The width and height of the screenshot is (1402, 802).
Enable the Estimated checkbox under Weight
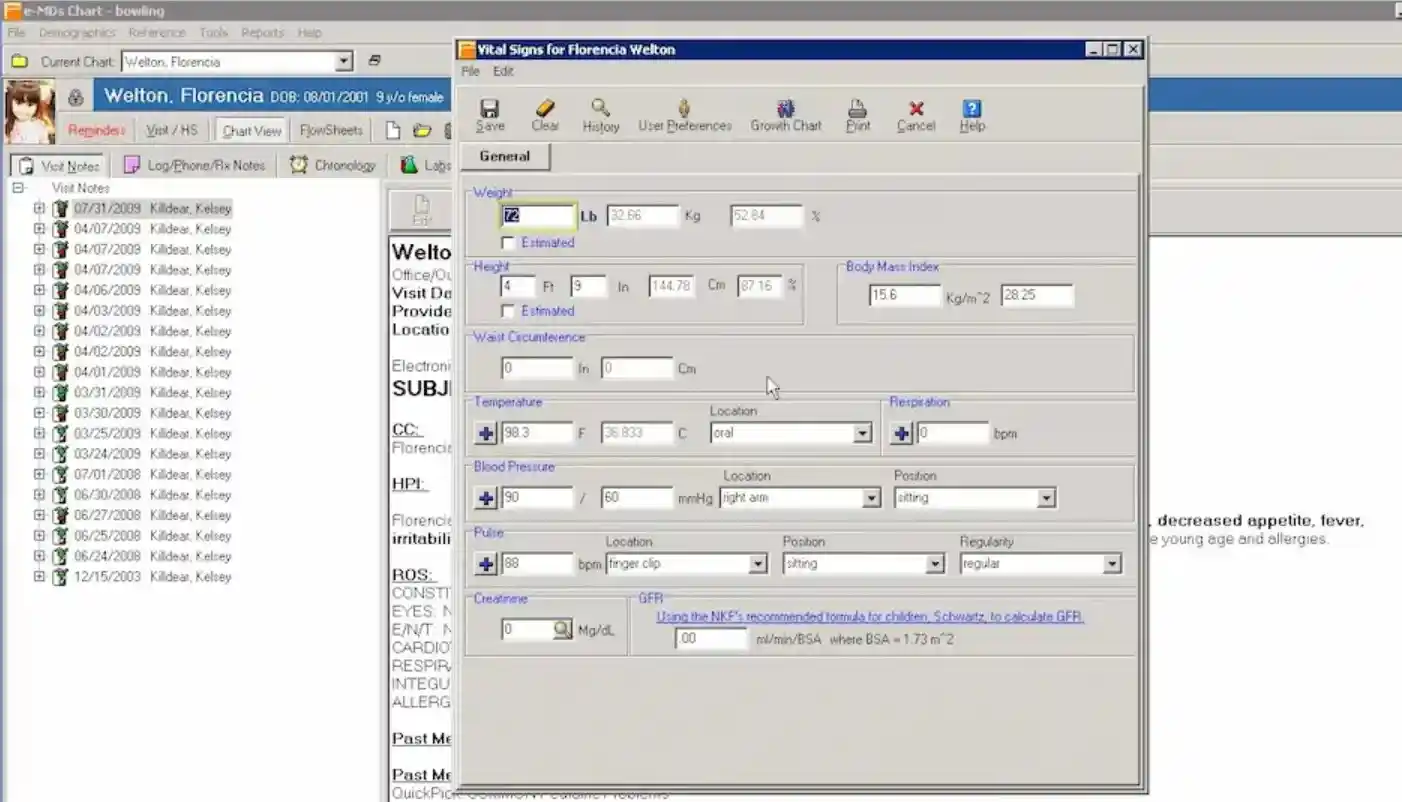click(x=508, y=242)
